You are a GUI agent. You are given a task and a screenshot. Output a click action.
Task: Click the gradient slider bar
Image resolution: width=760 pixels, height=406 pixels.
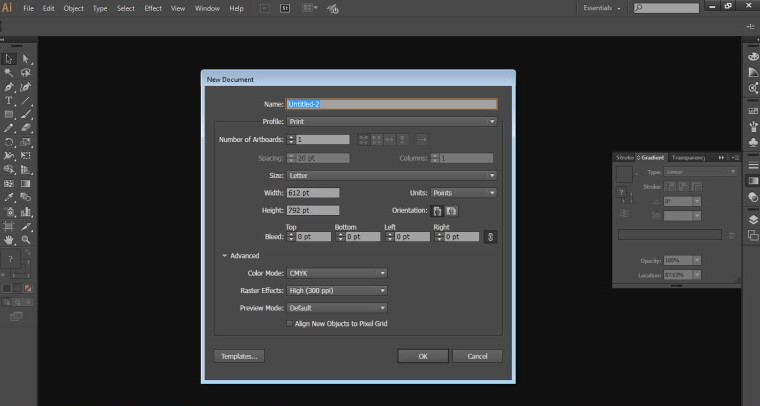coord(669,235)
